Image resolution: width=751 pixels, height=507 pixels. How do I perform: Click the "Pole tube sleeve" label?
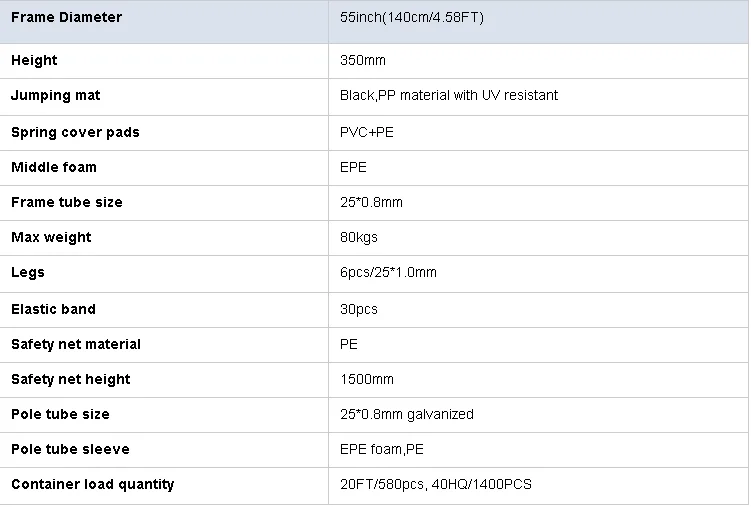70,449
